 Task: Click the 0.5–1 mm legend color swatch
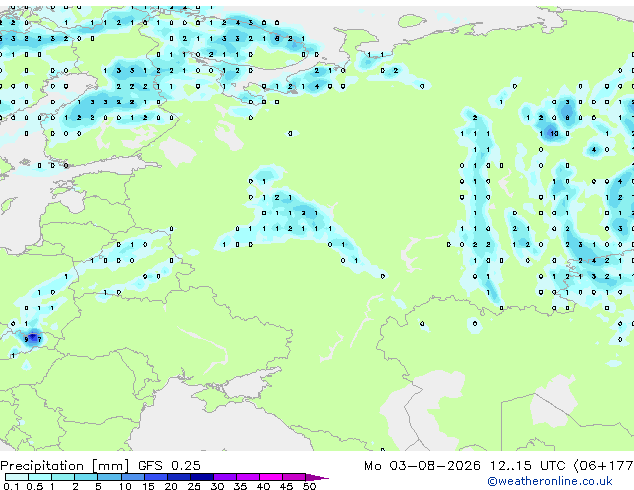pyautogui.click(x=40, y=477)
